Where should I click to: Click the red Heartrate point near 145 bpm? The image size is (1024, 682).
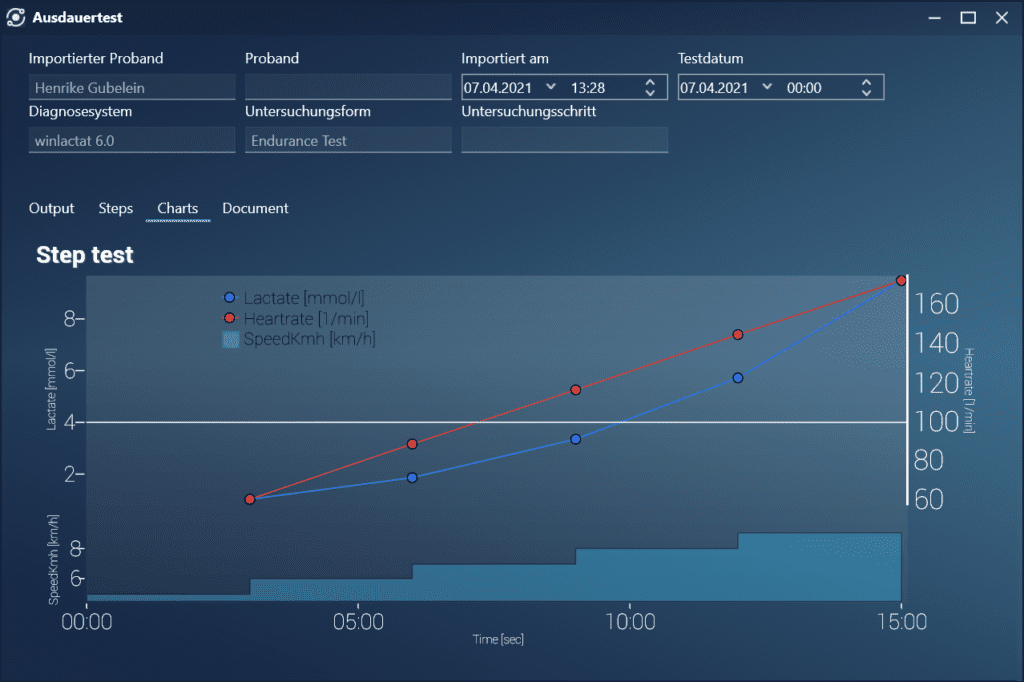738,334
